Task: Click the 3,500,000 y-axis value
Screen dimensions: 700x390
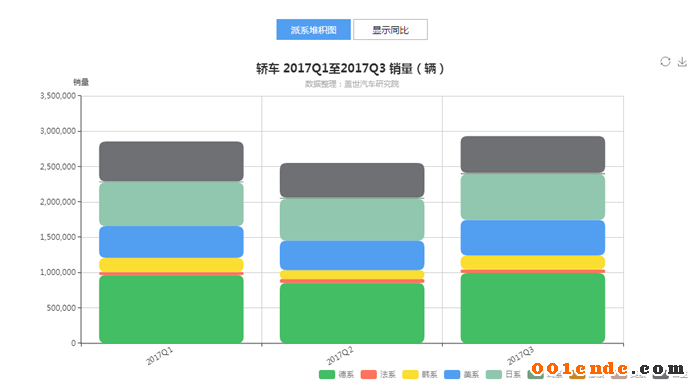Action: pyautogui.click(x=58, y=96)
